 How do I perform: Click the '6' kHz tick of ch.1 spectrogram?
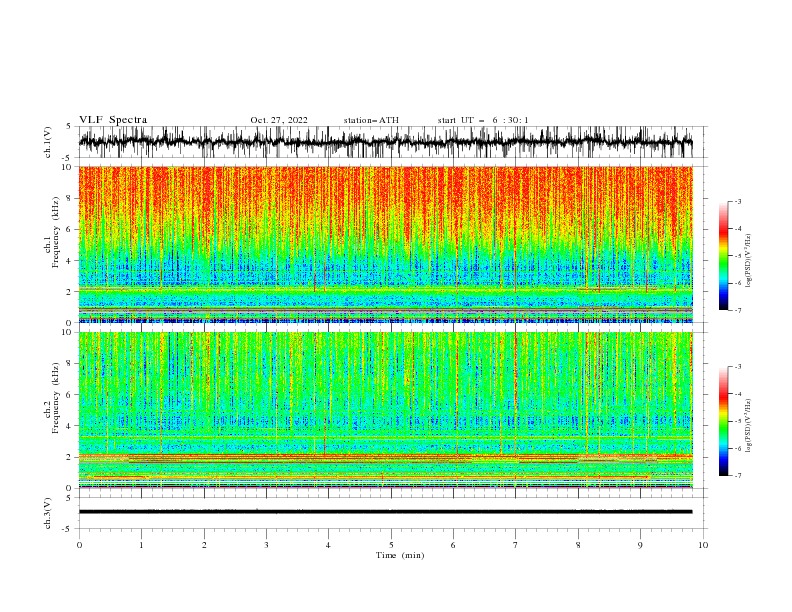pos(71,229)
